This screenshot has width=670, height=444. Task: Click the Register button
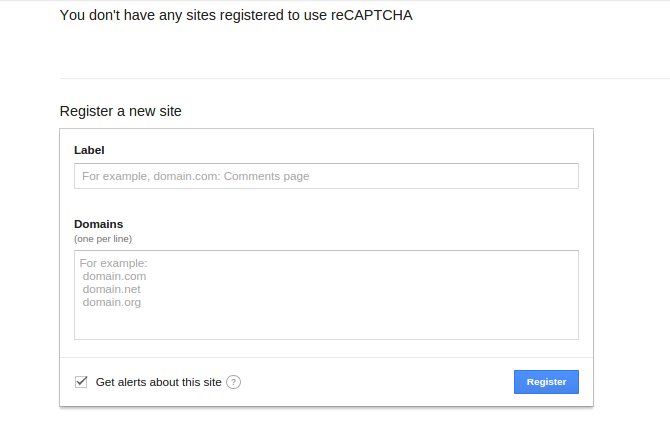(x=546, y=382)
